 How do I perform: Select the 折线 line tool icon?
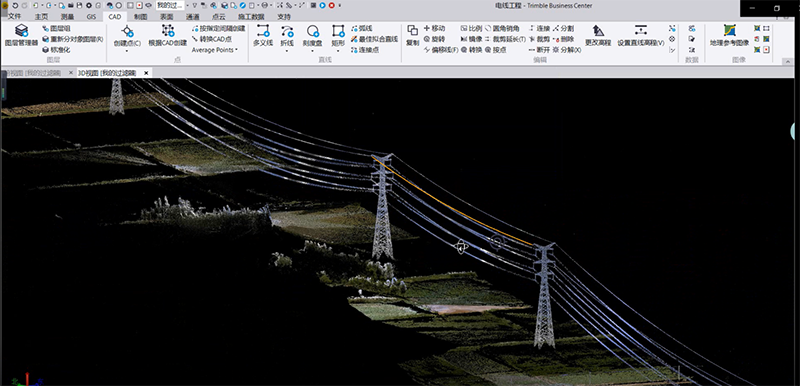[x=287, y=32]
